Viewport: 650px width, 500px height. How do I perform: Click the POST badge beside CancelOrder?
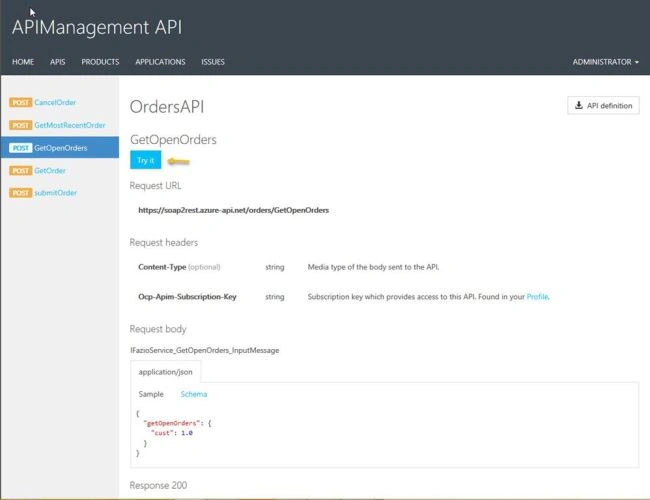click(x=21, y=102)
